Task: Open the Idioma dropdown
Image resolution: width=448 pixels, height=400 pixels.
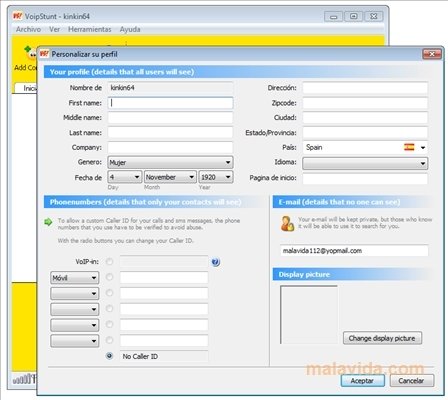Action: click(365, 163)
